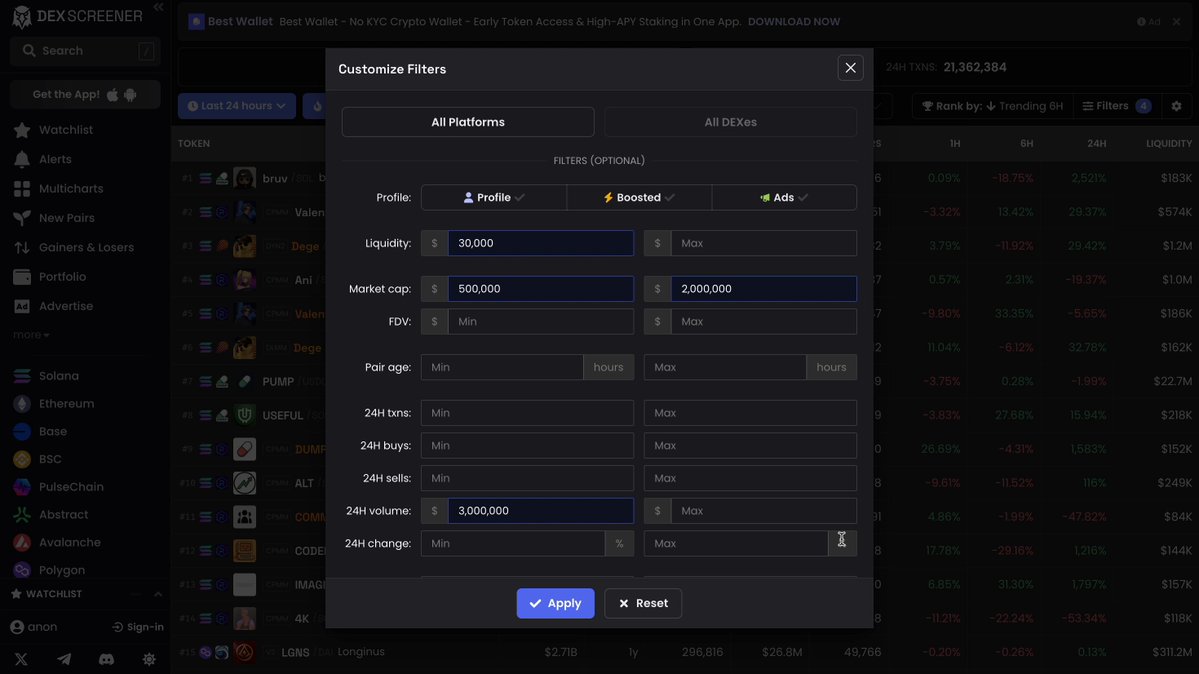Viewport: 1199px width, 674px height.
Task: Click Pair age Max hours field
Action: [x=725, y=367]
